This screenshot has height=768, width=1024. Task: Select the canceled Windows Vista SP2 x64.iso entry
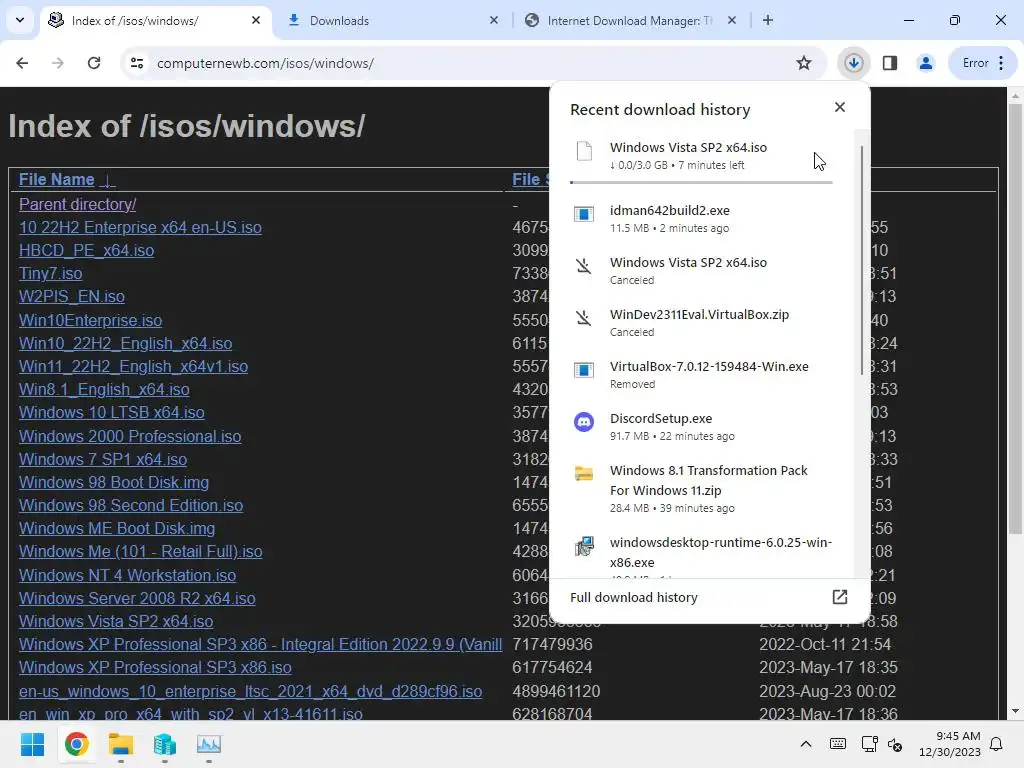701,270
